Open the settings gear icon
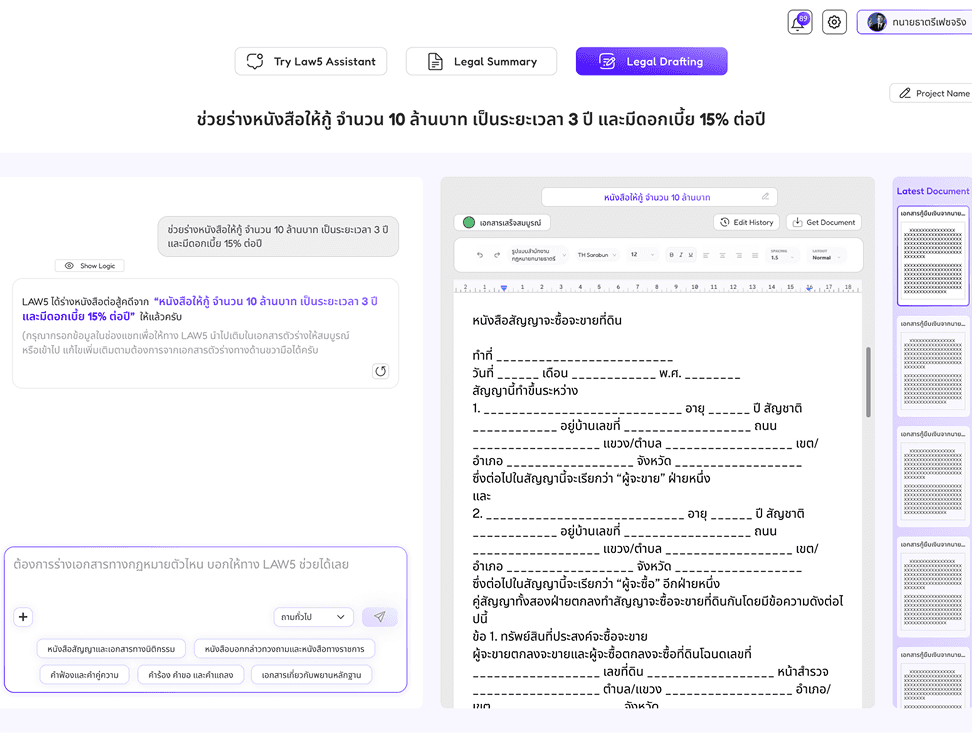The height and width of the screenshot is (752, 972). [834, 22]
